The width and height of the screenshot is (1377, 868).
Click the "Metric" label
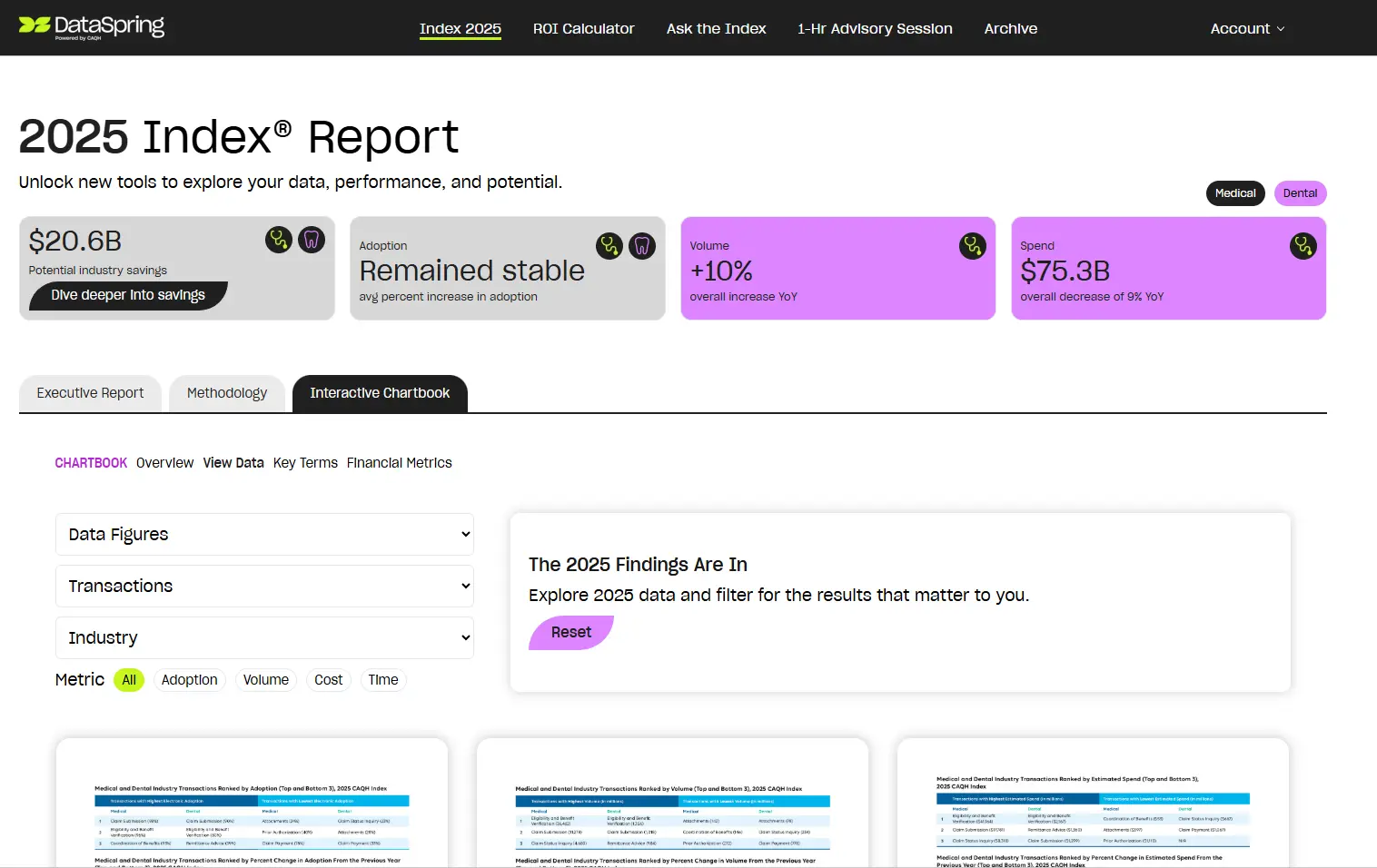pos(80,679)
